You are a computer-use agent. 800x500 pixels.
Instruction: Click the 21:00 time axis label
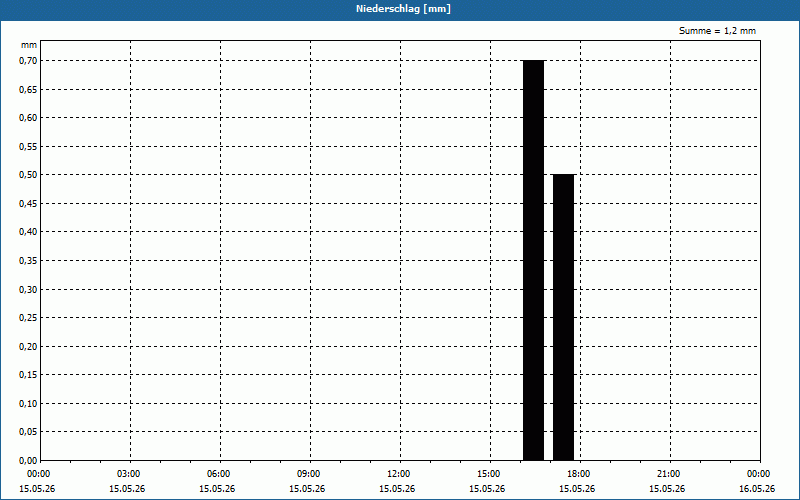point(670,474)
